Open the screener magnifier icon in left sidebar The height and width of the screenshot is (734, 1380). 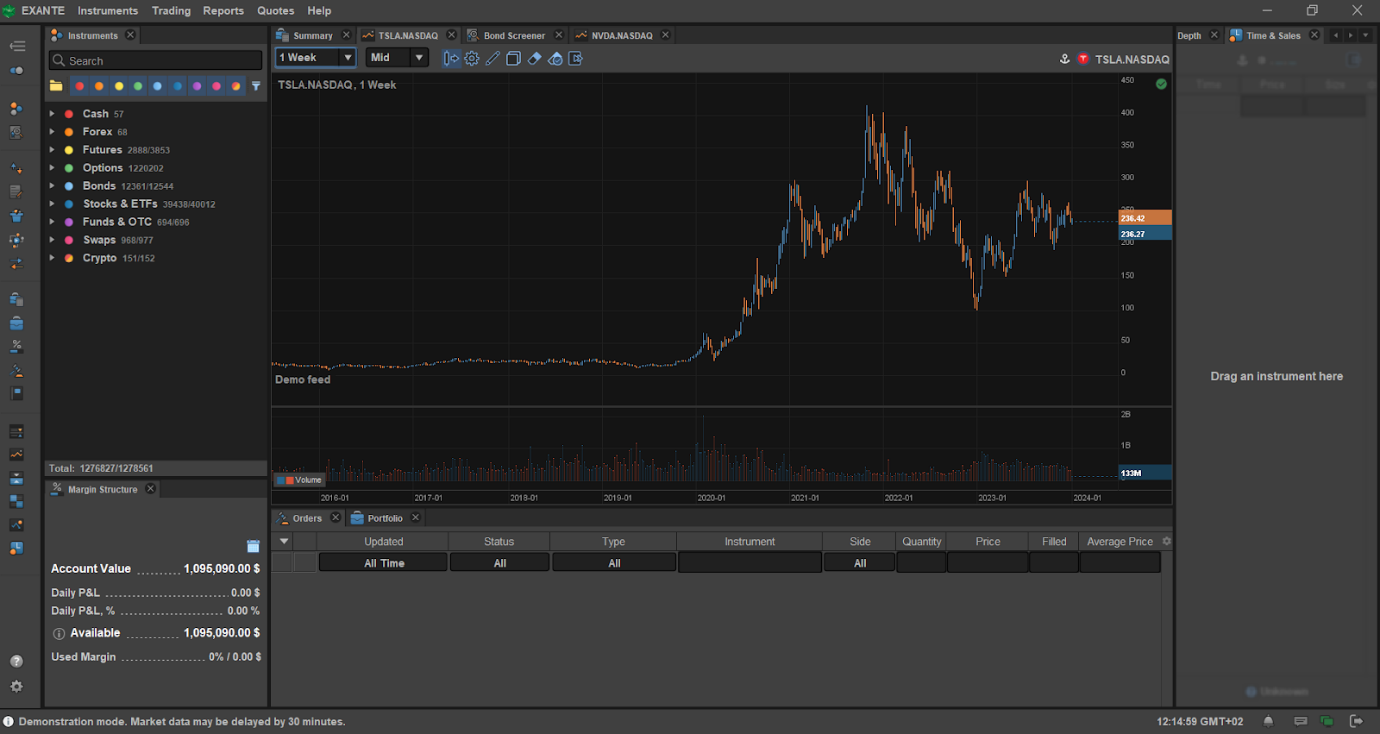[16, 131]
